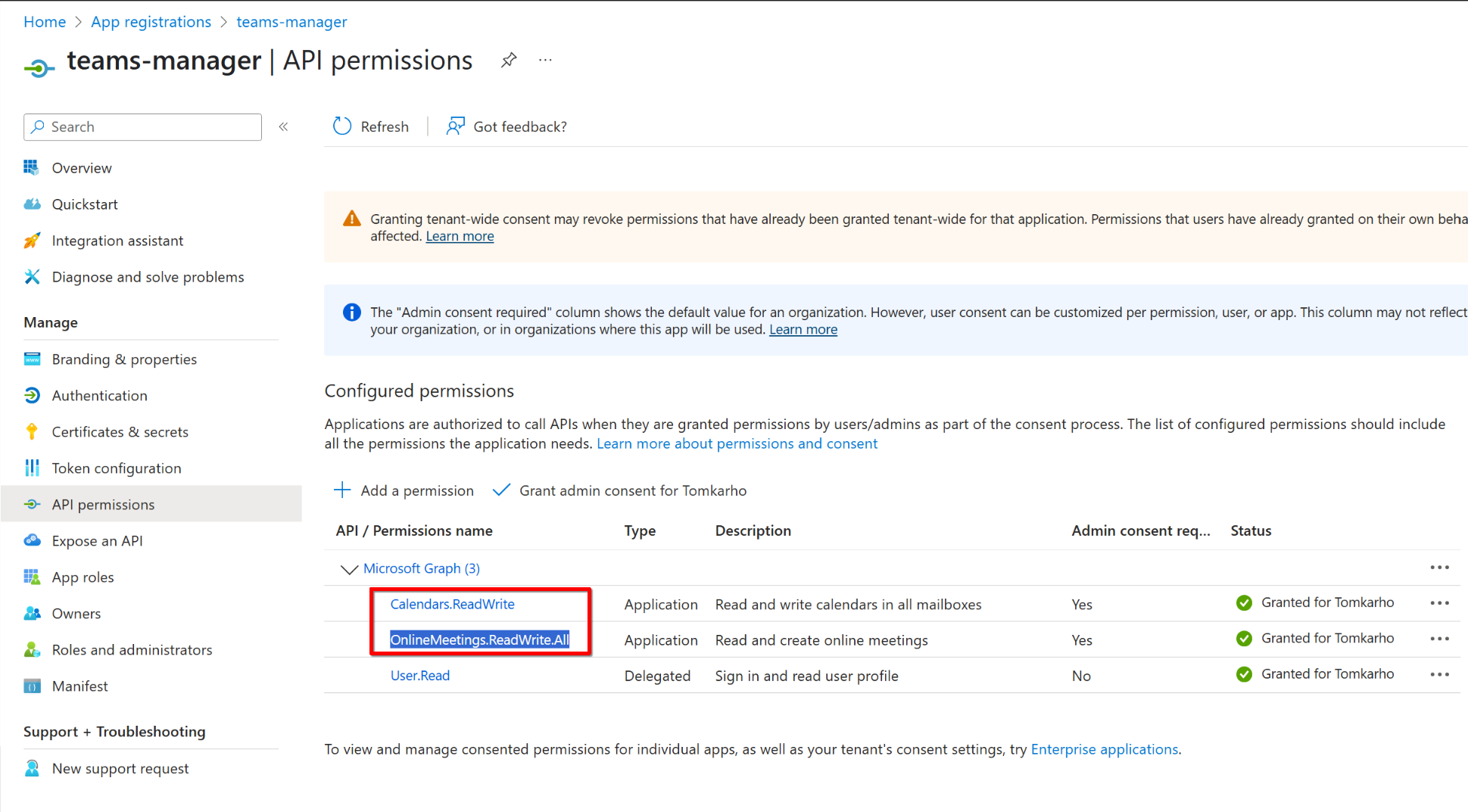Image resolution: width=1468 pixels, height=812 pixels.
Task: Click the sidebar Search field
Action: click(142, 126)
